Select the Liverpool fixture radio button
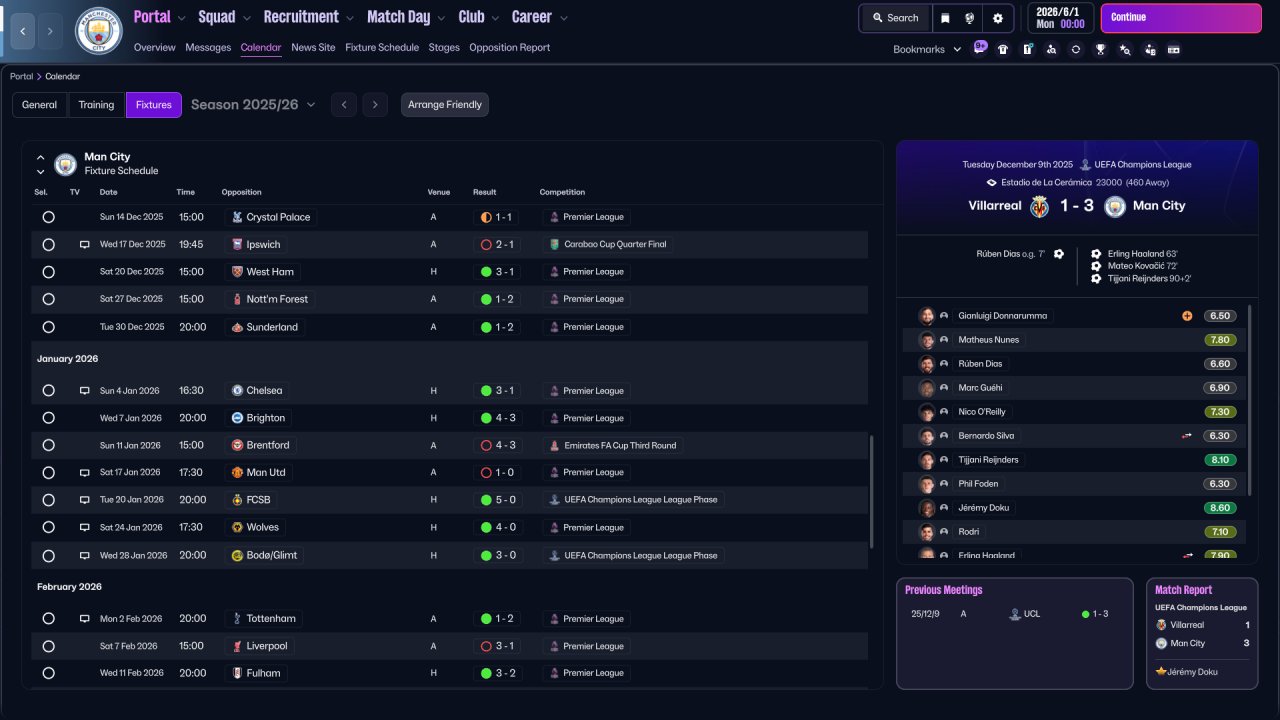This screenshot has height=720, width=1280. pos(48,646)
